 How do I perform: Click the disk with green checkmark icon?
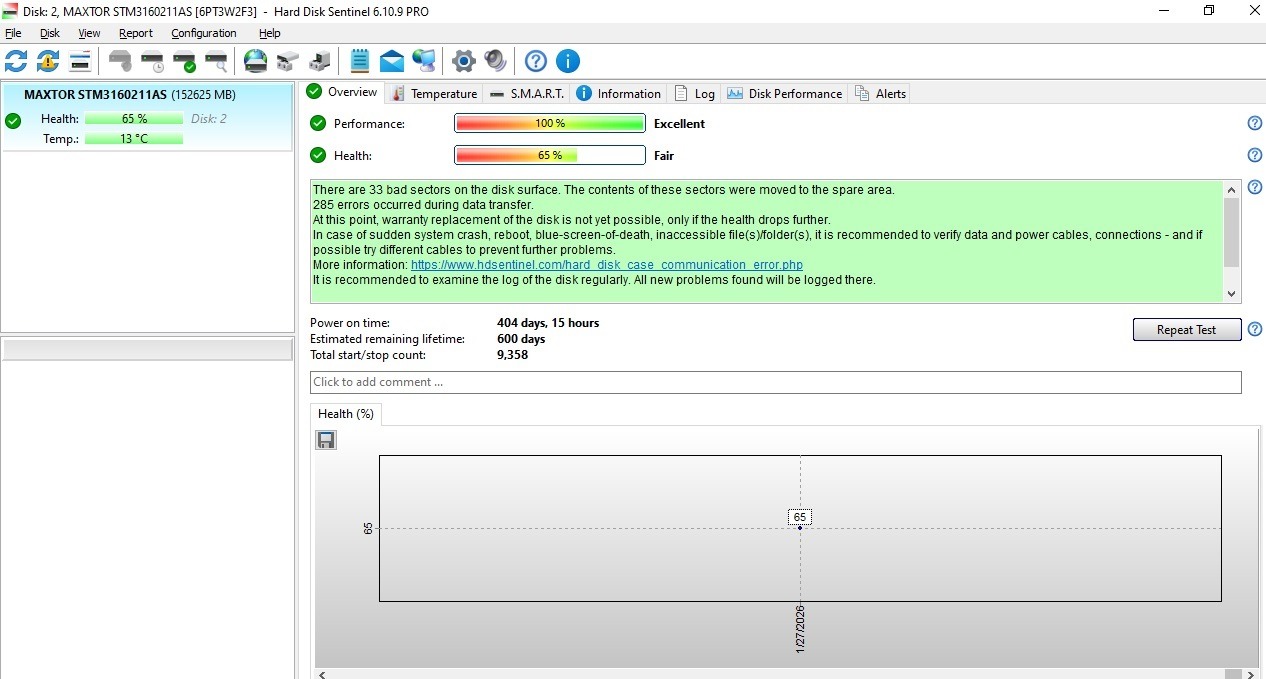click(x=184, y=61)
